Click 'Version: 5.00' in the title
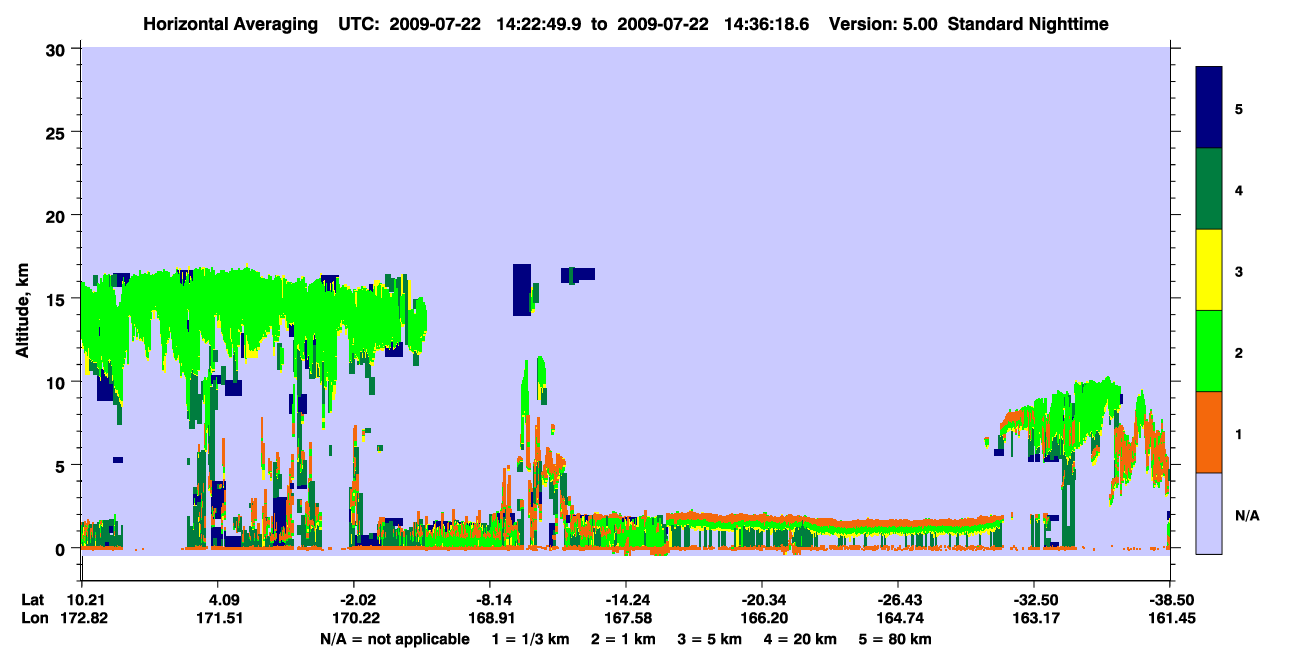1300x667 pixels. pyautogui.click(x=883, y=23)
